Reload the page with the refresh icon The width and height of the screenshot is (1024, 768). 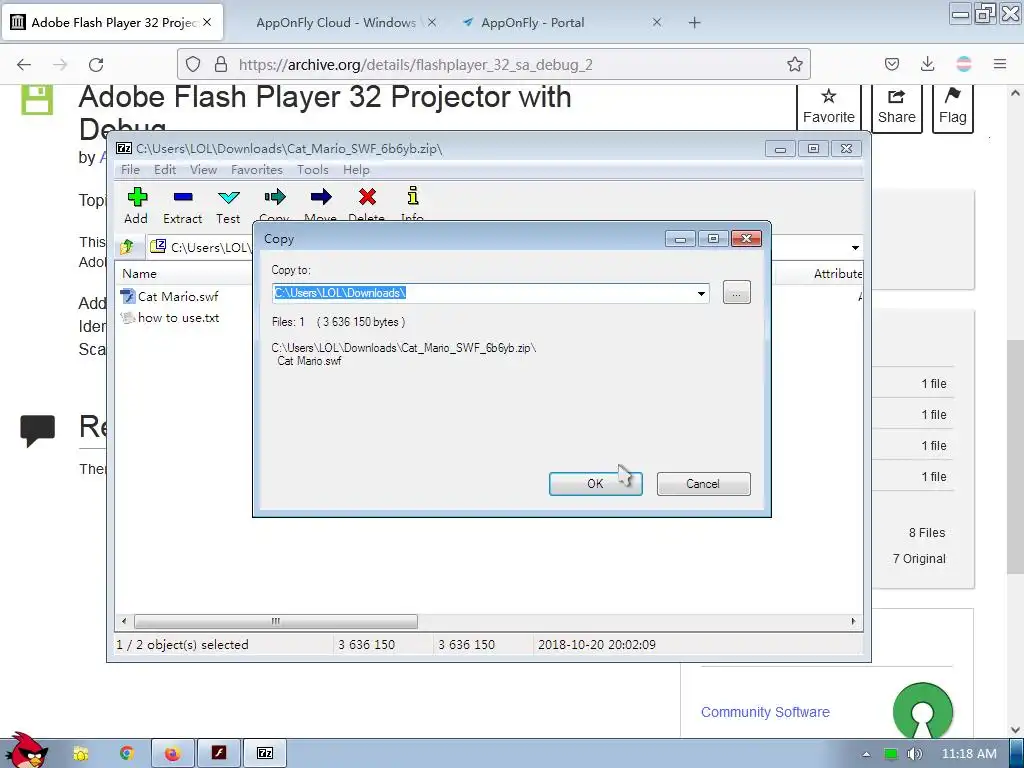click(96, 64)
